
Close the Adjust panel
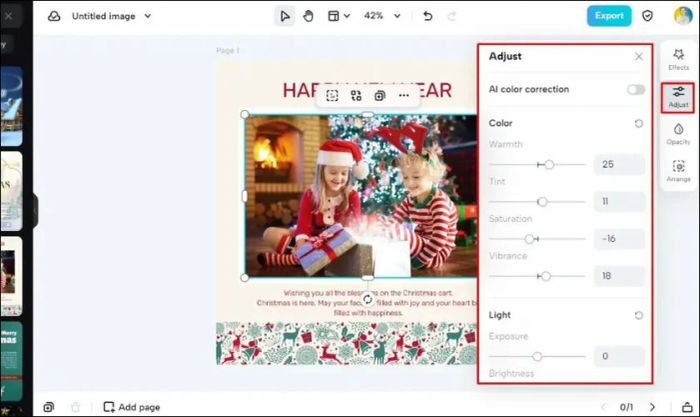pyautogui.click(x=639, y=56)
